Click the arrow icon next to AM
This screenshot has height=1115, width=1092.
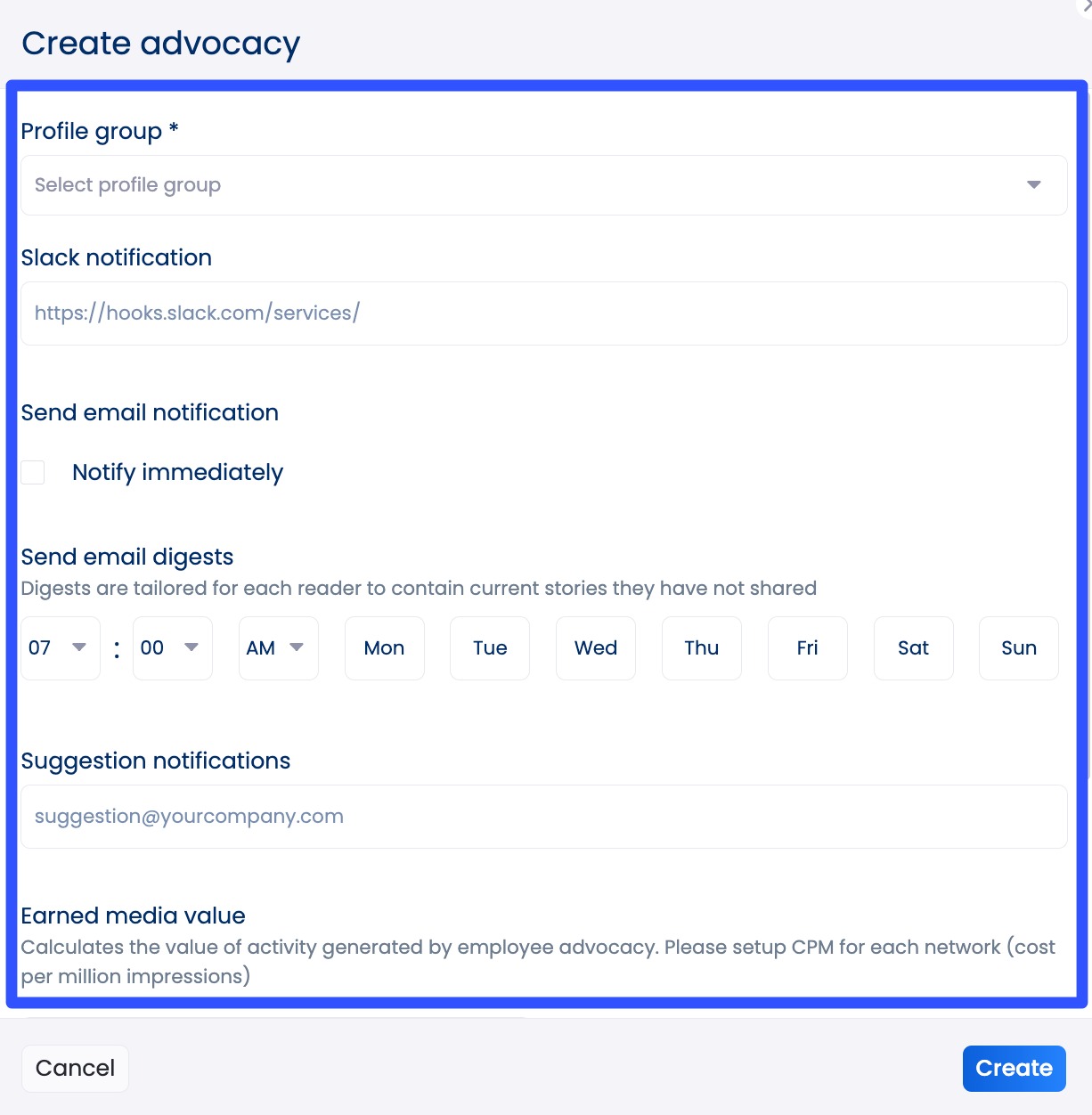coord(297,649)
